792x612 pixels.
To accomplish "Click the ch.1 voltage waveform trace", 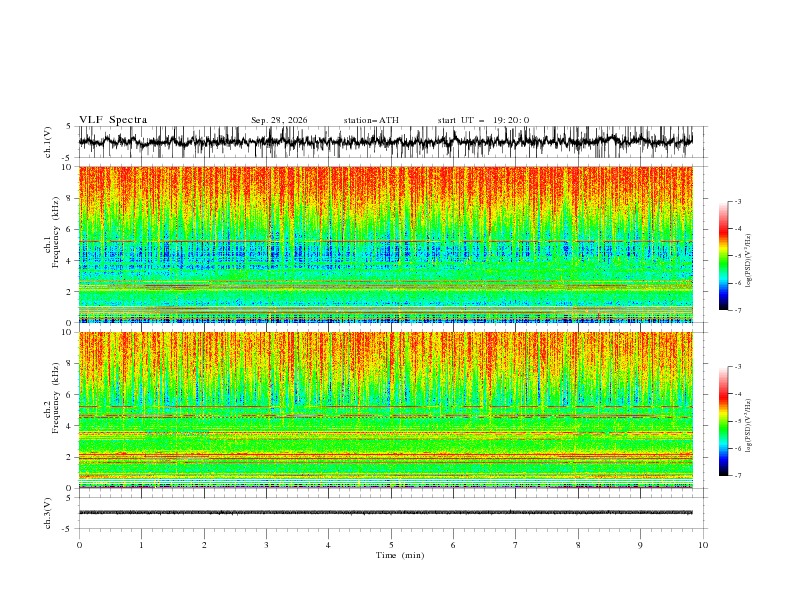I will click(x=385, y=141).
